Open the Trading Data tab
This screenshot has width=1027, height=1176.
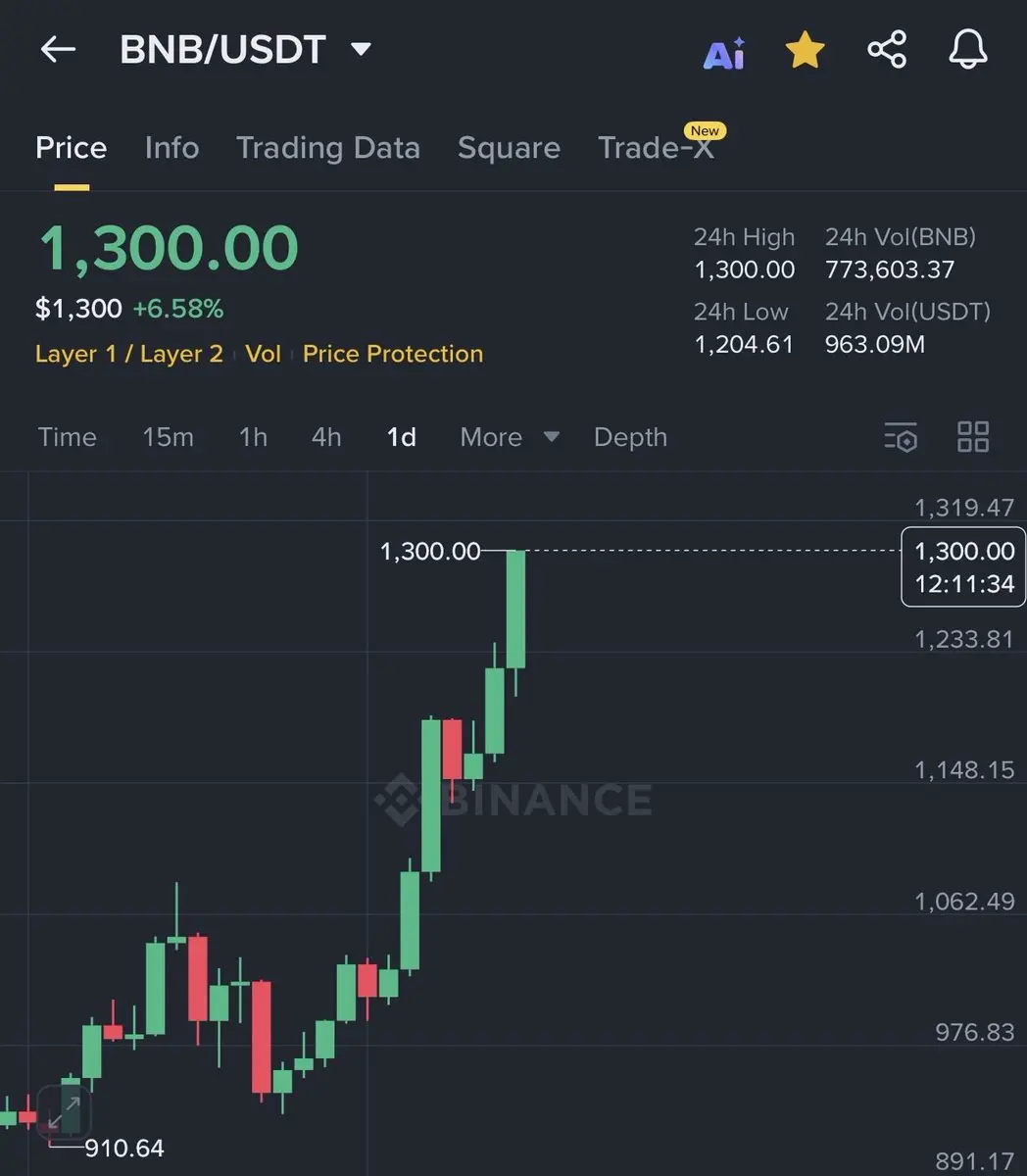(328, 148)
